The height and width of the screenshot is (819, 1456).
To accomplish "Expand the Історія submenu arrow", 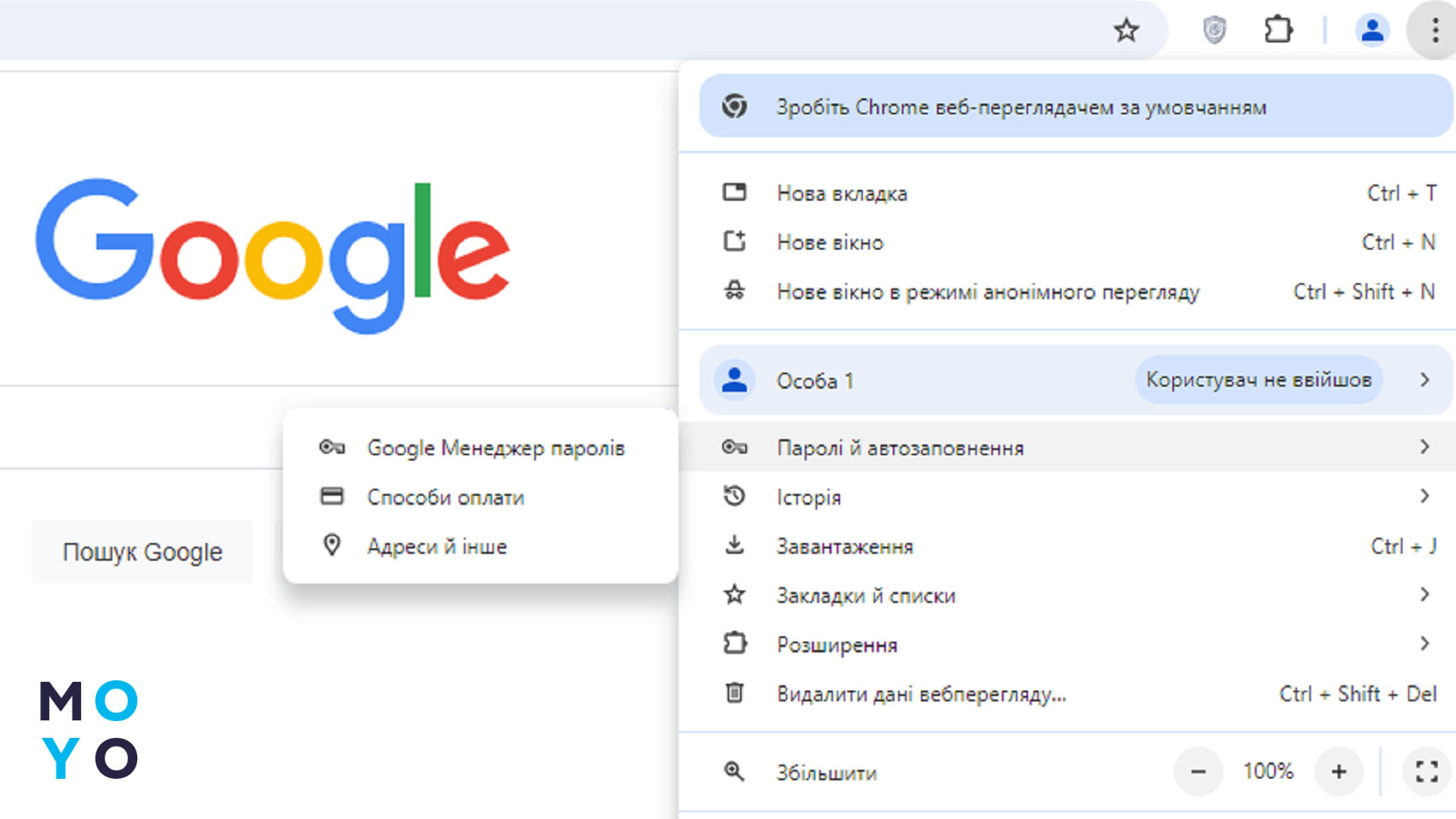I will click(1424, 496).
